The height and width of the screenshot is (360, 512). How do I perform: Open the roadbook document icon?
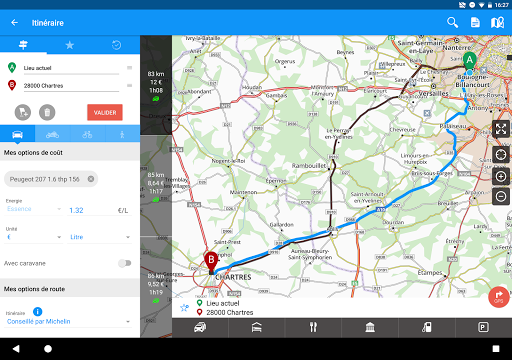(475, 23)
